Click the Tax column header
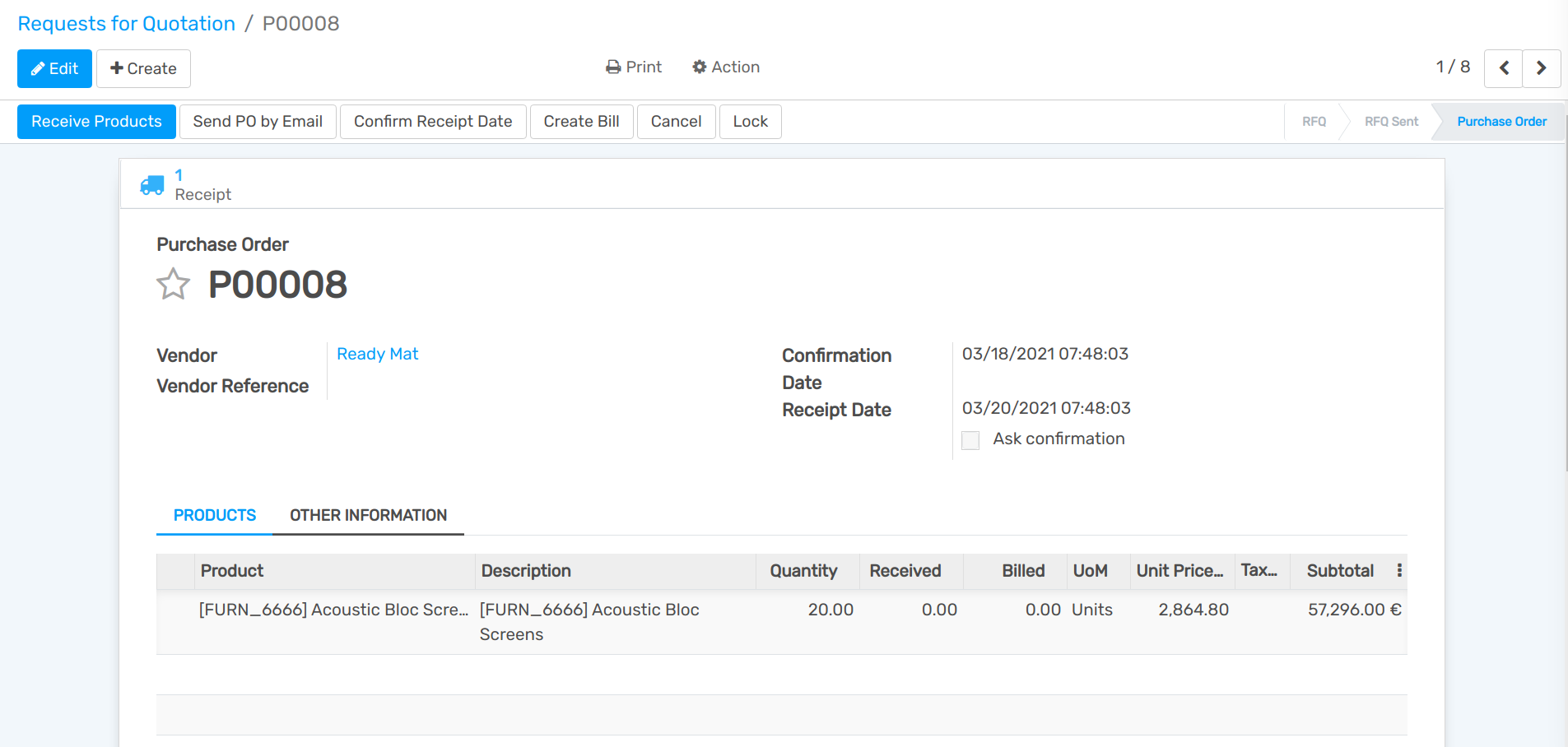This screenshot has height=747, width=1568. tap(1261, 570)
